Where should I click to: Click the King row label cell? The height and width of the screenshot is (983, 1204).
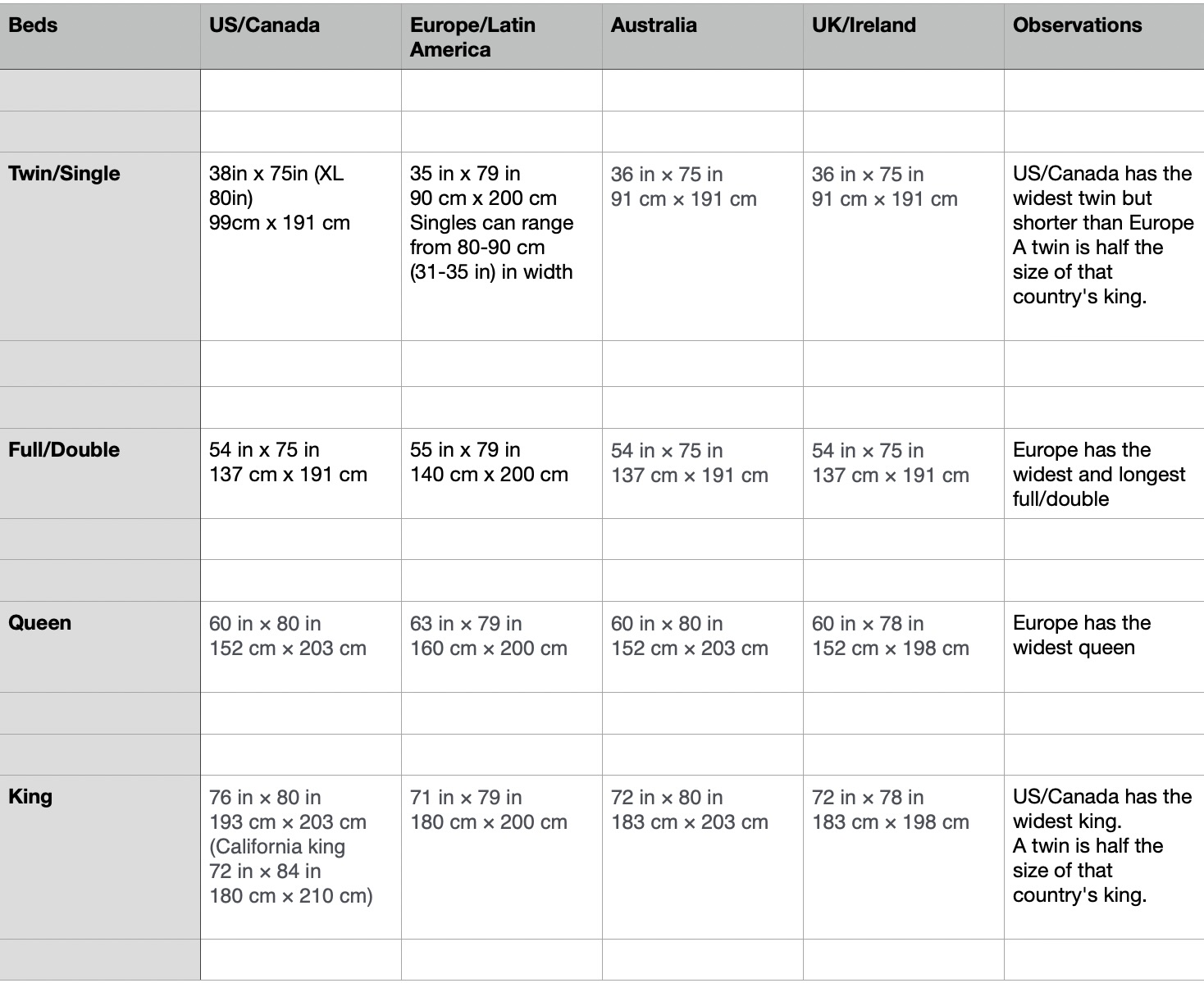(x=100, y=857)
